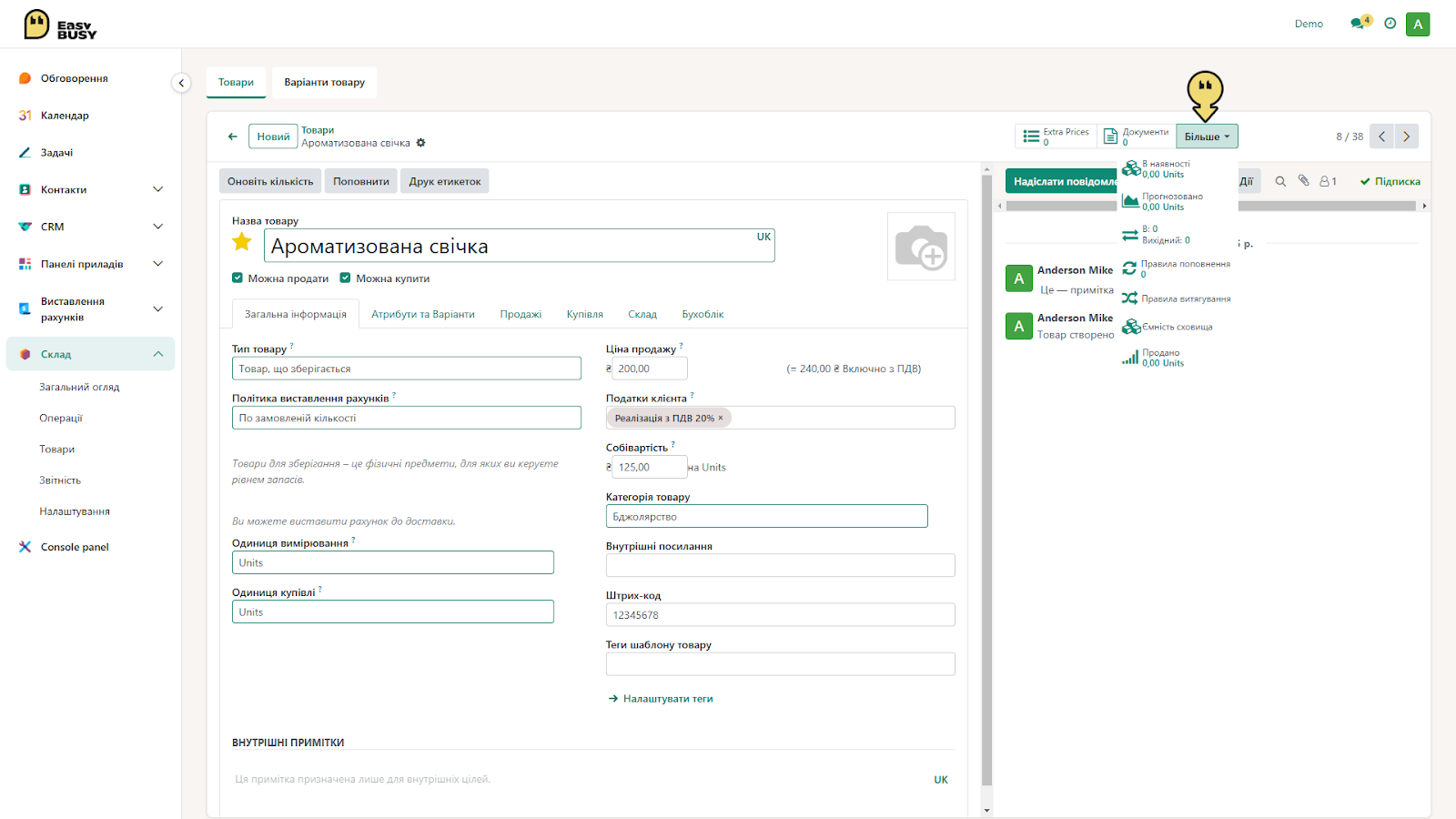Screen dimensions: 1456x819
Task: Go to next record arrow
Action: 1406,136
